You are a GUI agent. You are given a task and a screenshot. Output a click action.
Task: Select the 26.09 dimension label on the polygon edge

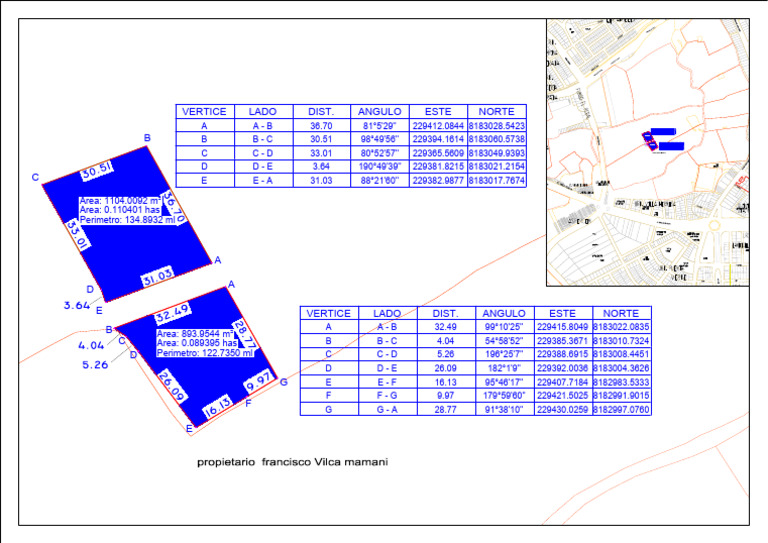click(172, 386)
